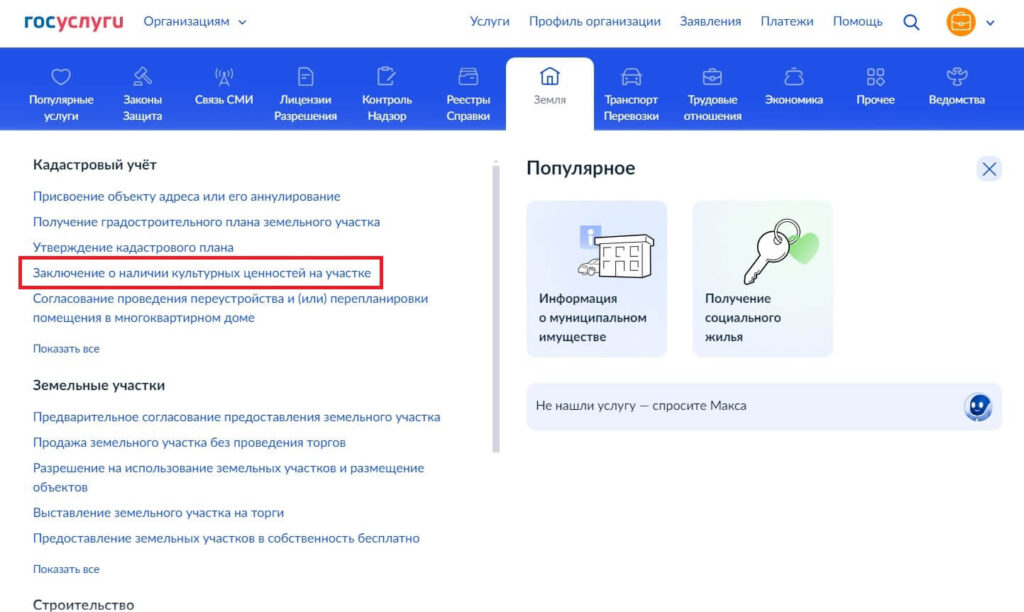Go to Заявления in the top menu
The height and width of the screenshot is (612, 1024).
click(x=710, y=22)
